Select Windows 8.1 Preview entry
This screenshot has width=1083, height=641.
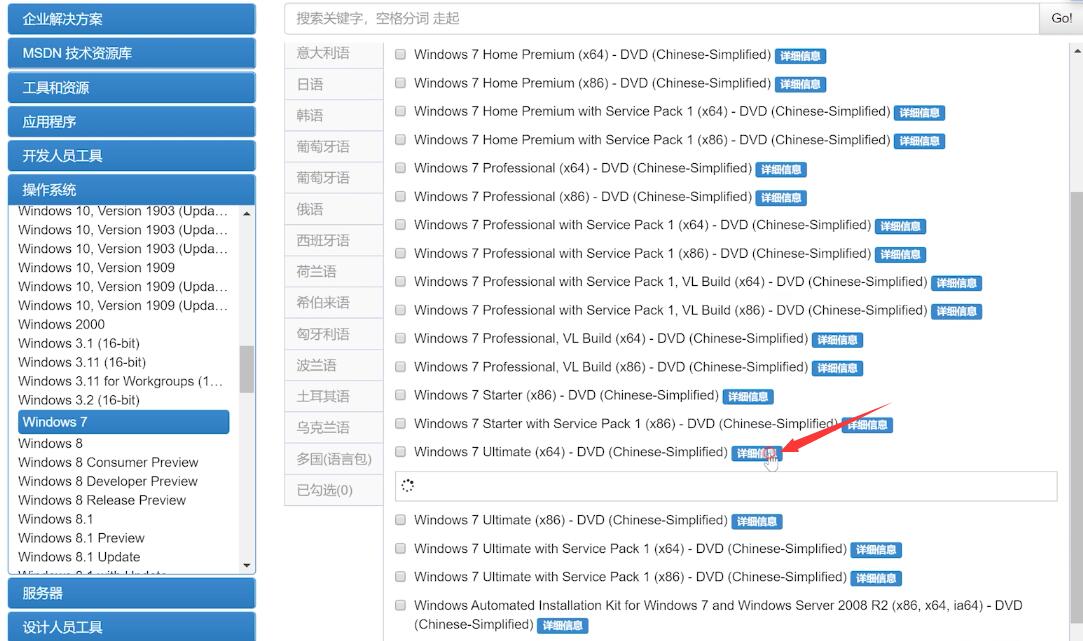(82, 538)
